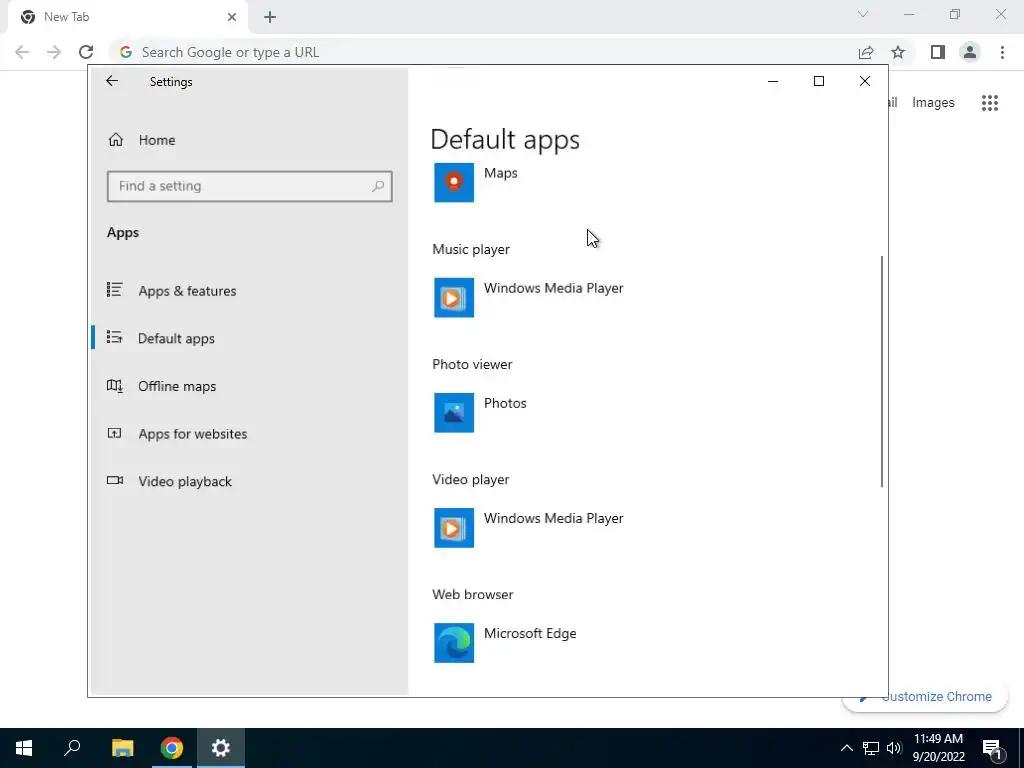
Task: Change the Photo viewer app from Photos
Action: 481,412
